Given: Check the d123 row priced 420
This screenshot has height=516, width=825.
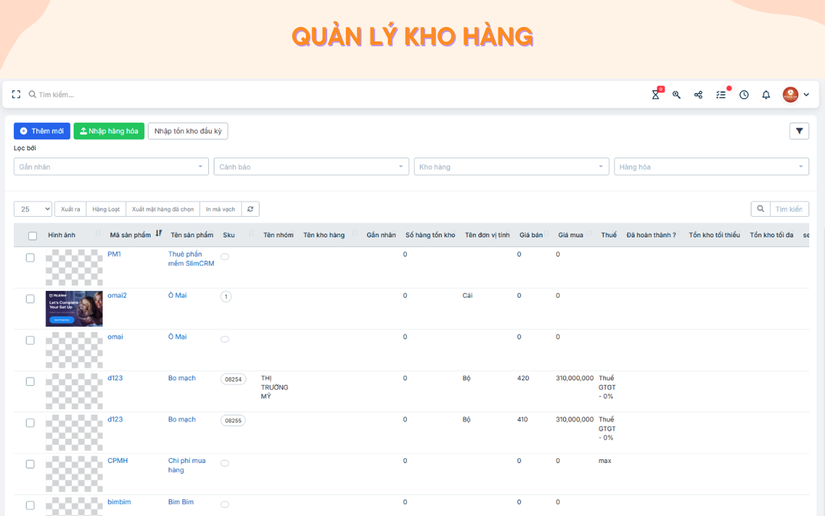Looking at the screenshot, I should coord(31,381).
